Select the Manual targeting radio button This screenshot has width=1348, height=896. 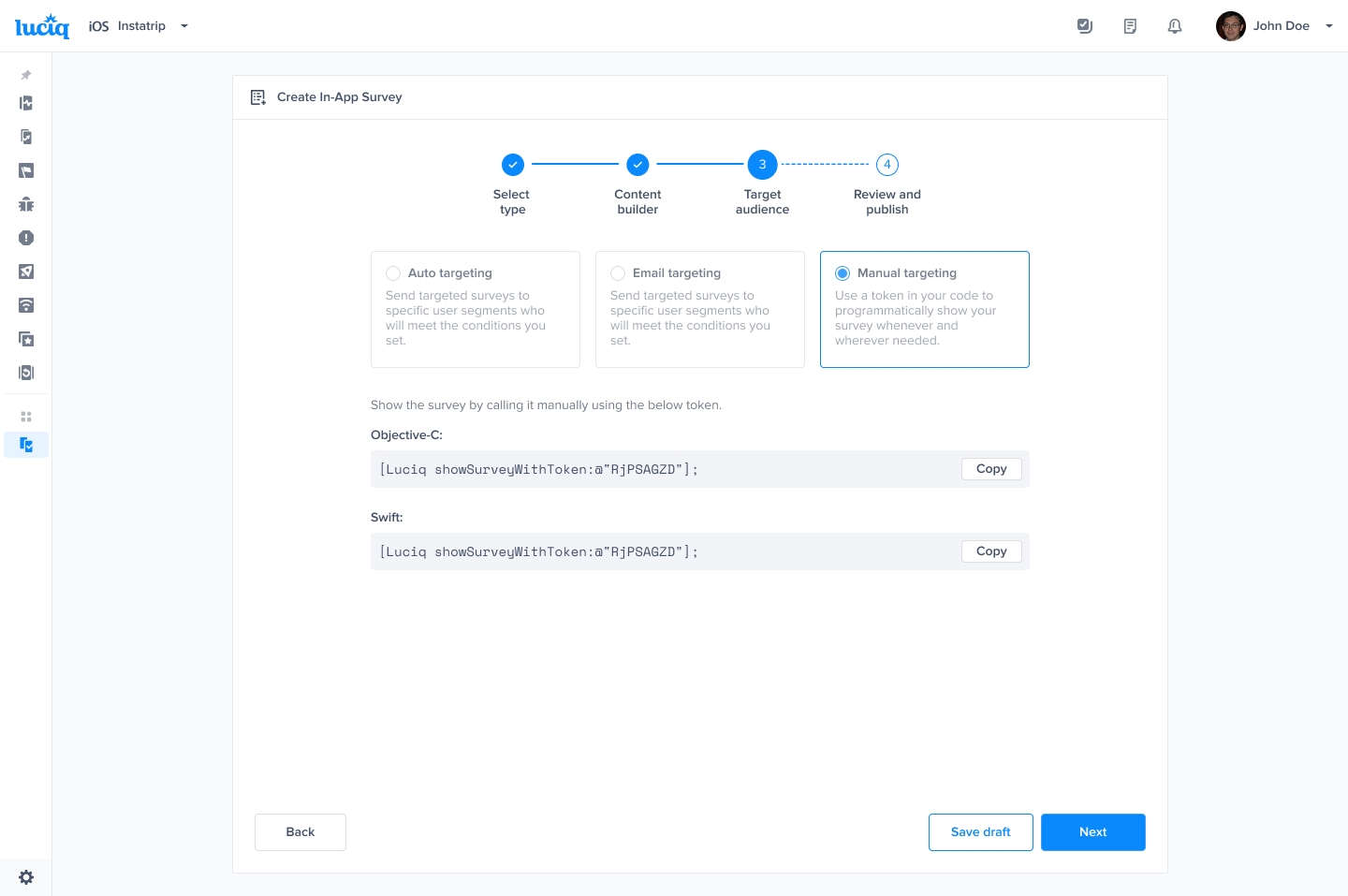(x=842, y=273)
